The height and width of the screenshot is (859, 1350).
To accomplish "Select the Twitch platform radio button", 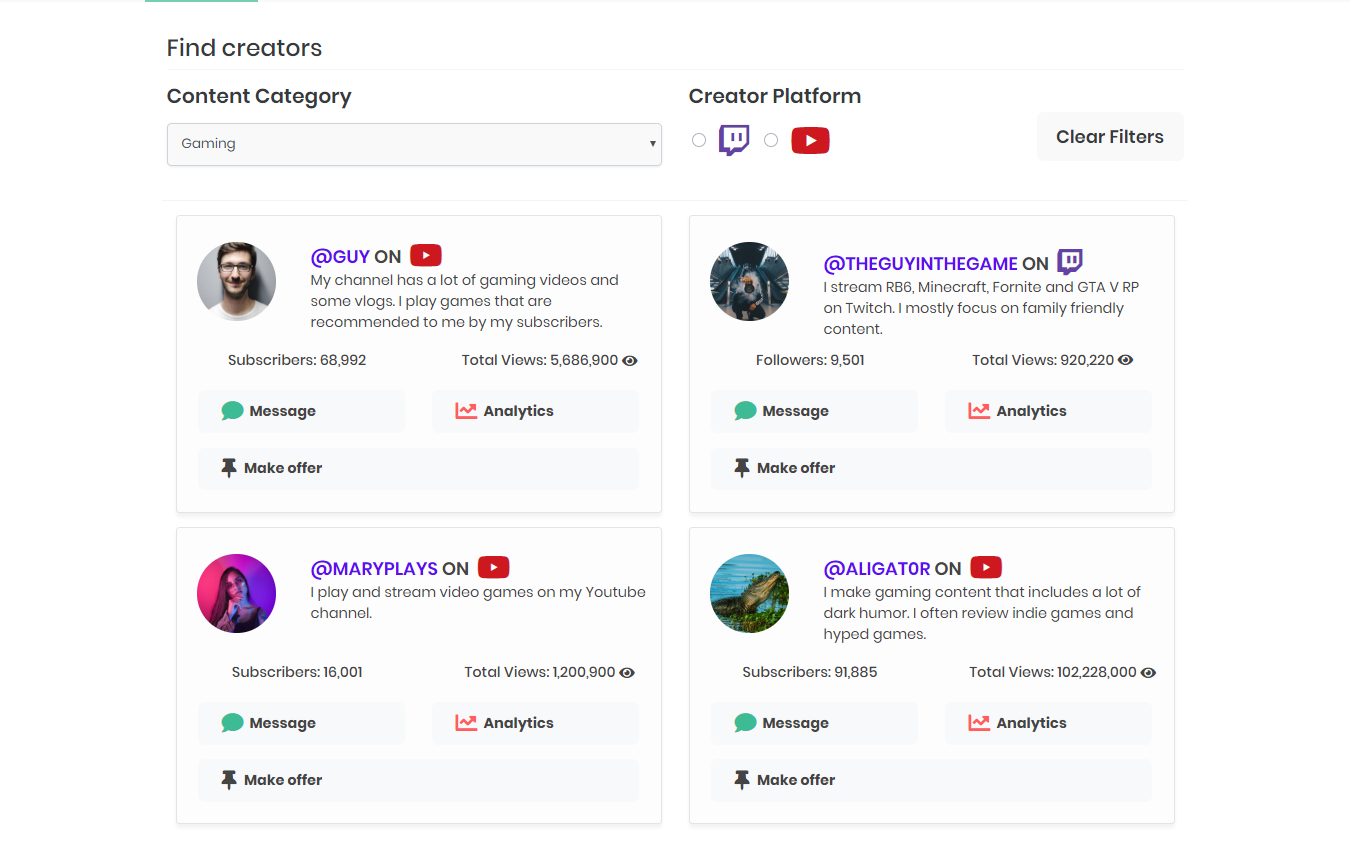I will click(699, 140).
